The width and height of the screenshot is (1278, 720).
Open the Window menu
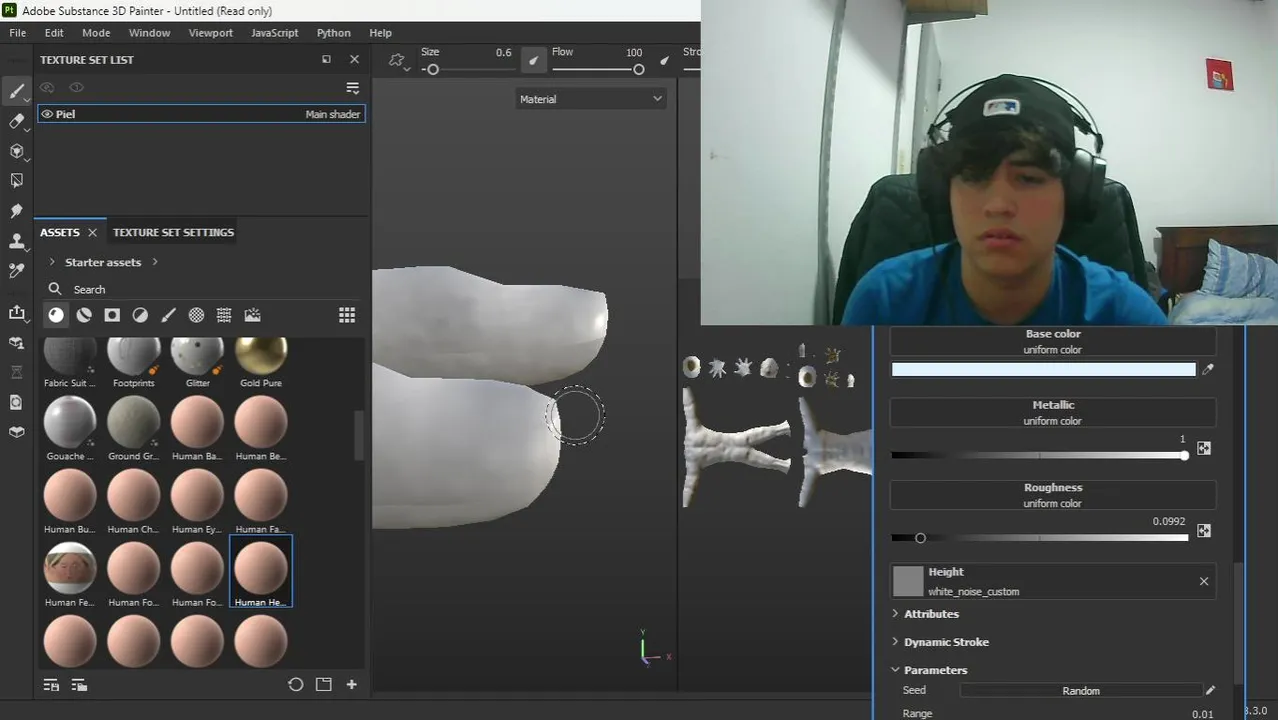click(149, 33)
